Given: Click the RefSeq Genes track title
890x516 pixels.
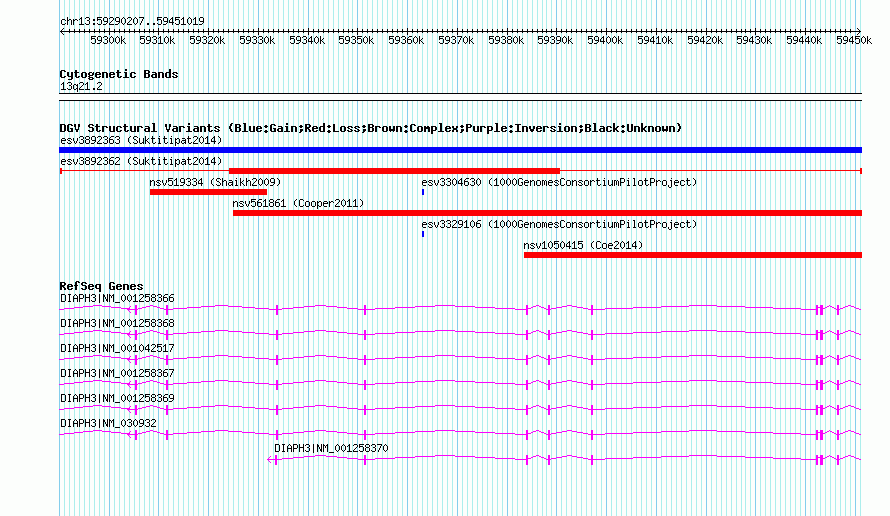Looking at the screenshot, I should [101, 286].
